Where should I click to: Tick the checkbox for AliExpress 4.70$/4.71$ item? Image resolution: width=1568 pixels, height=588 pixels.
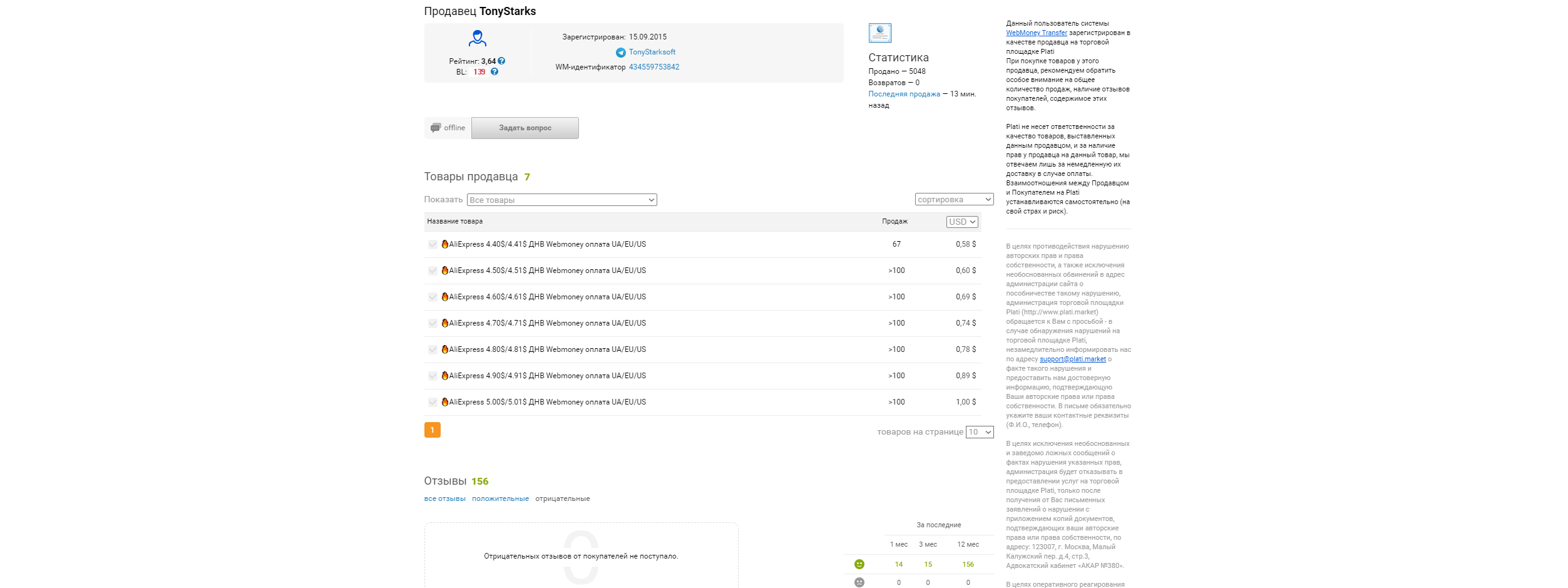(x=433, y=323)
